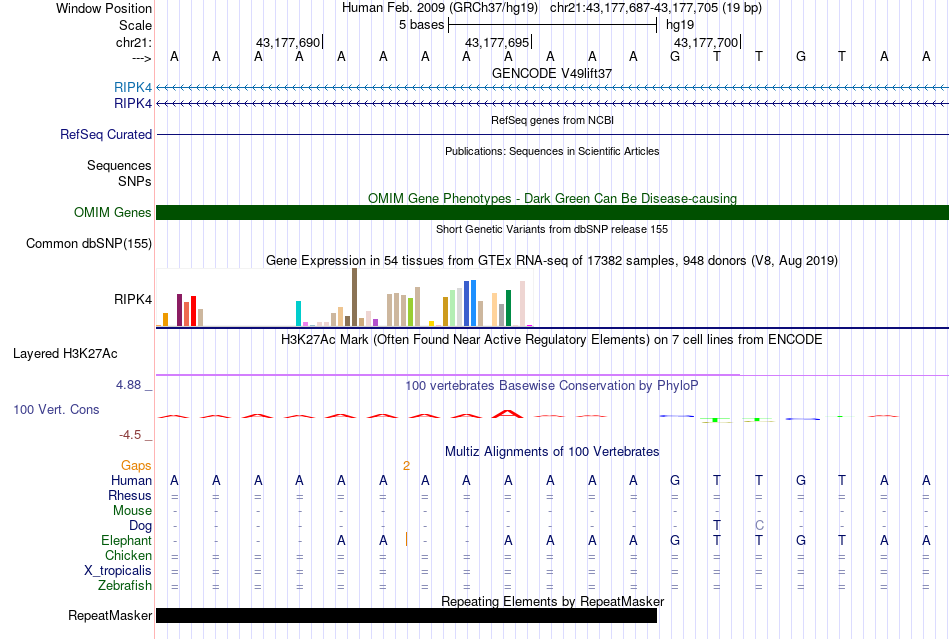Click the SNPs track label
The height and width of the screenshot is (639, 950).
pyautogui.click(x=135, y=181)
